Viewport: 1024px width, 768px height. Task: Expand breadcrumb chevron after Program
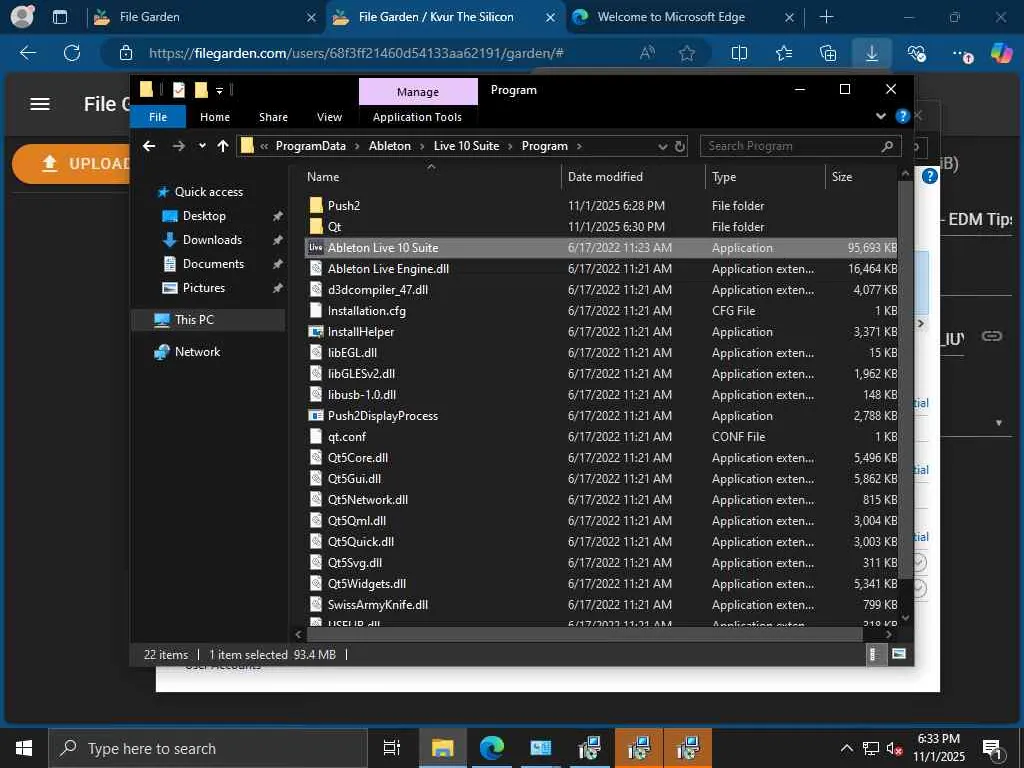579,146
